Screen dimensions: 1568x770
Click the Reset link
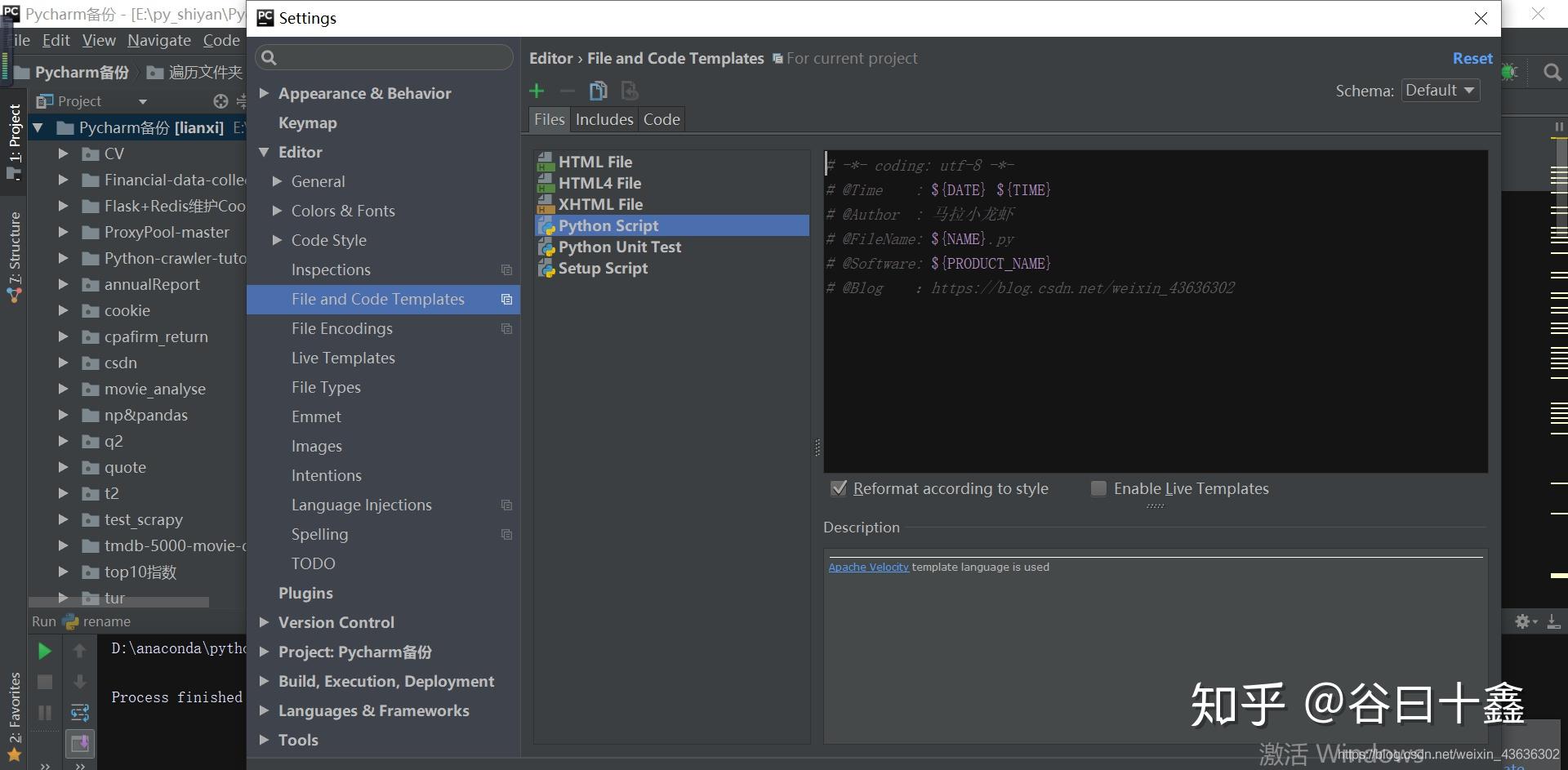click(x=1472, y=59)
